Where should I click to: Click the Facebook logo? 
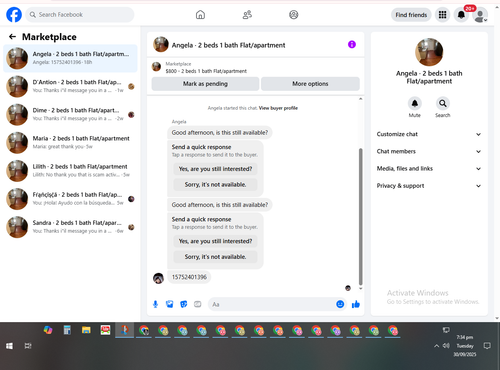[x=14, y=15]
